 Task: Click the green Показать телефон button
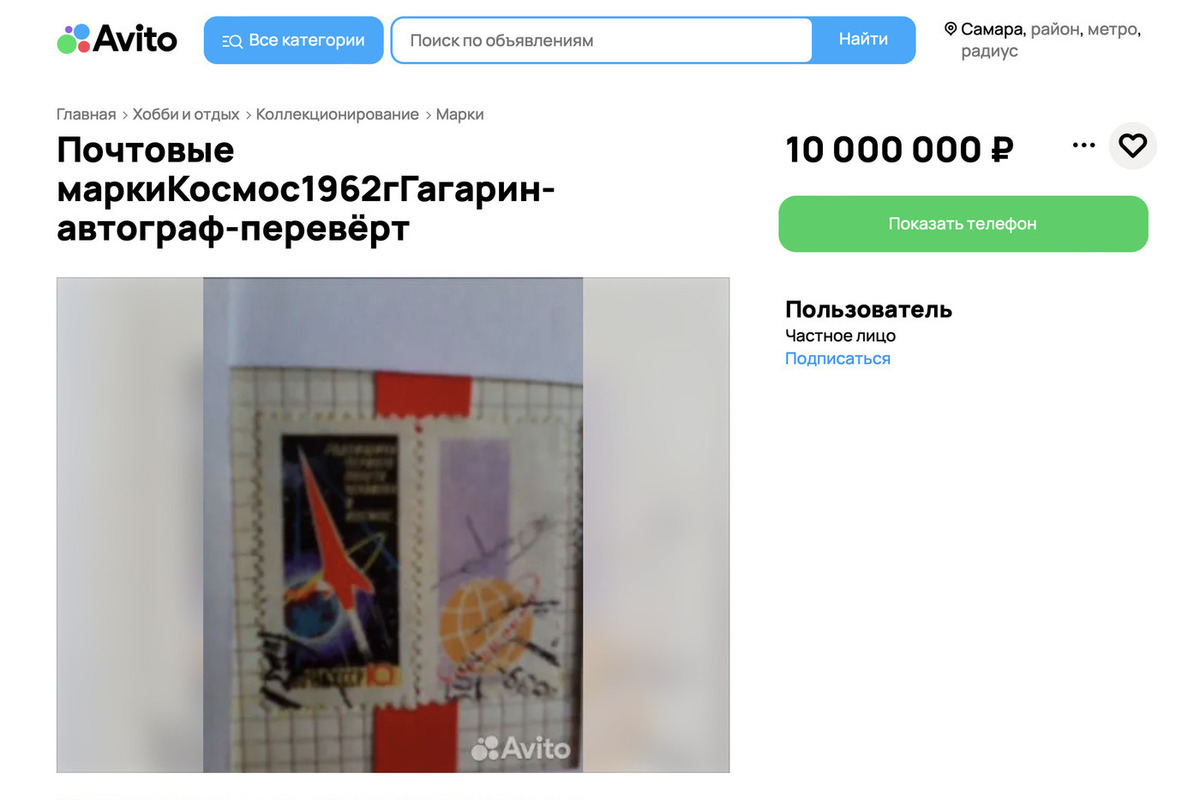click(963, 224)
